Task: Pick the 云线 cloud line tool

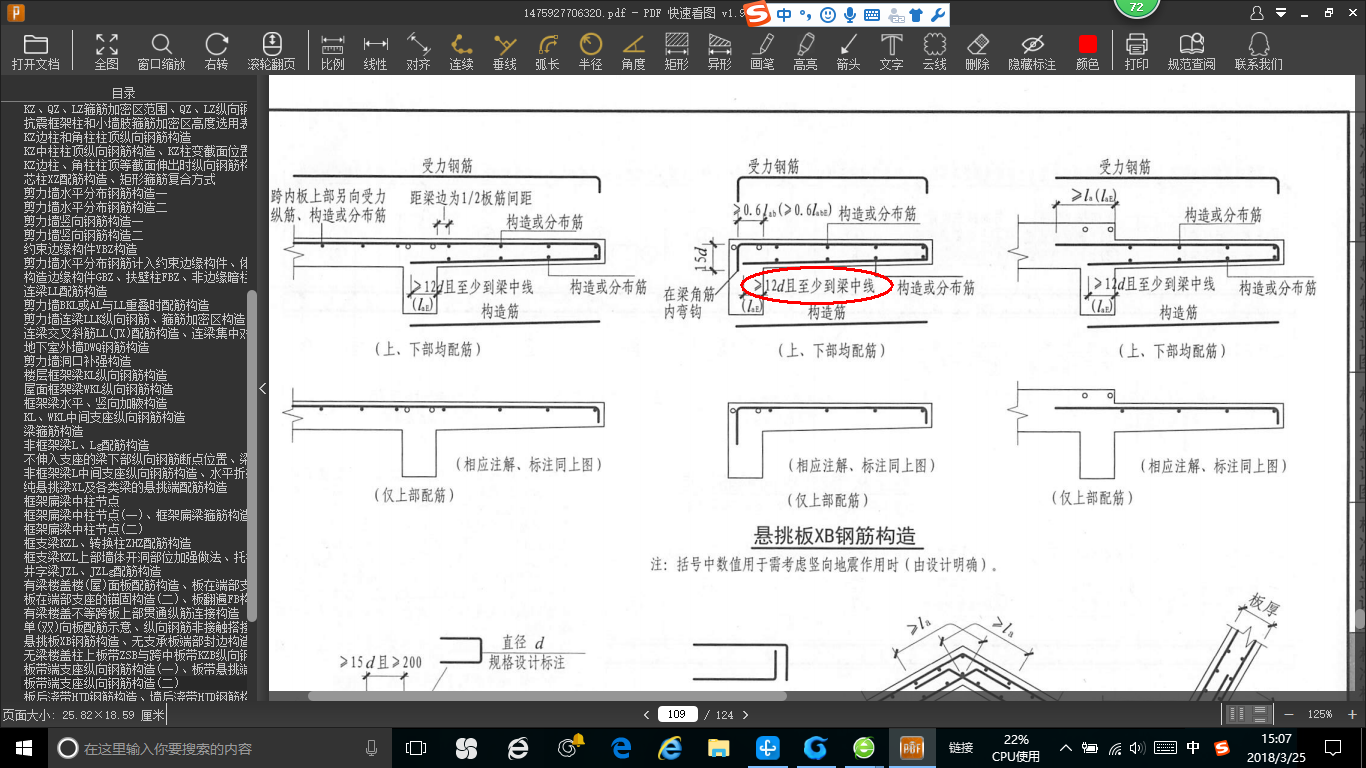Action: click(x=934, y=52)
